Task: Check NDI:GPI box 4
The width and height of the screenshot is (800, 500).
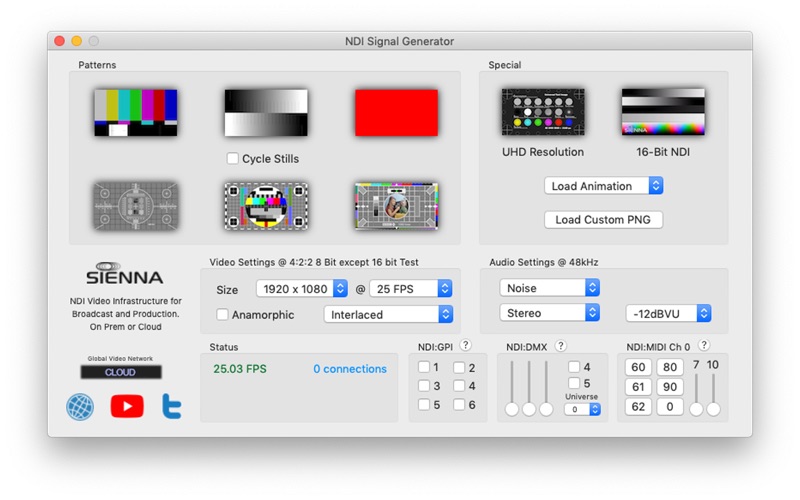Action: (x=459, y=386)
